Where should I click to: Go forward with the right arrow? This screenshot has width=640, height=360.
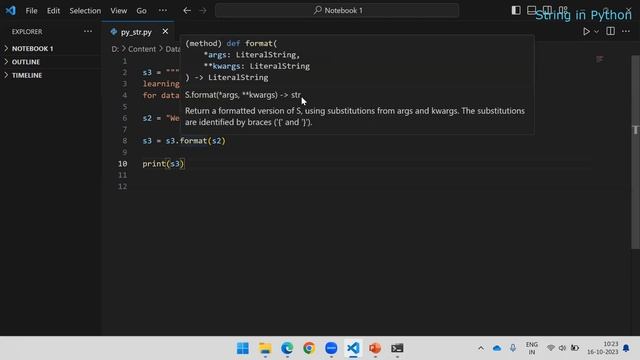coord(203,11)
